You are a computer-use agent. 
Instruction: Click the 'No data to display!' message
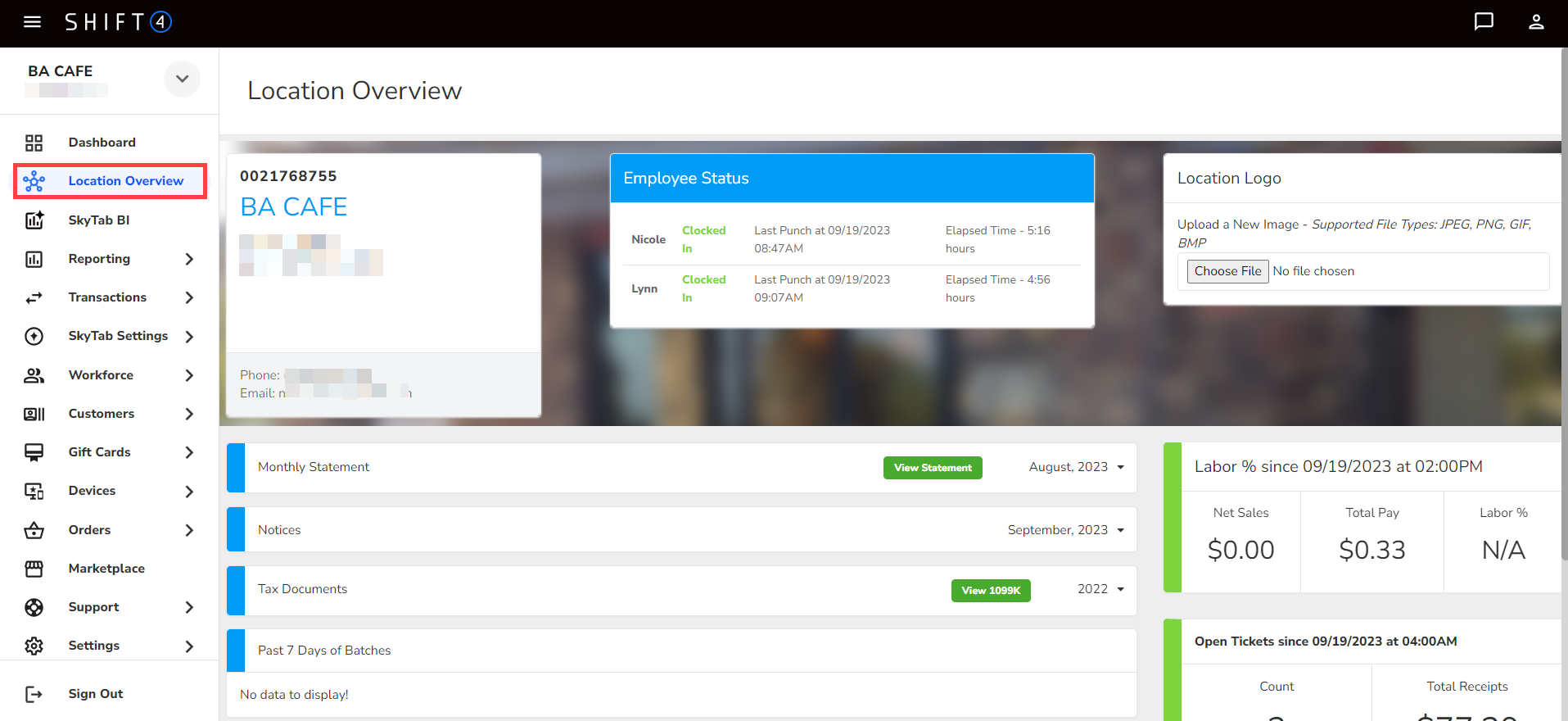[x=294, y=695]
